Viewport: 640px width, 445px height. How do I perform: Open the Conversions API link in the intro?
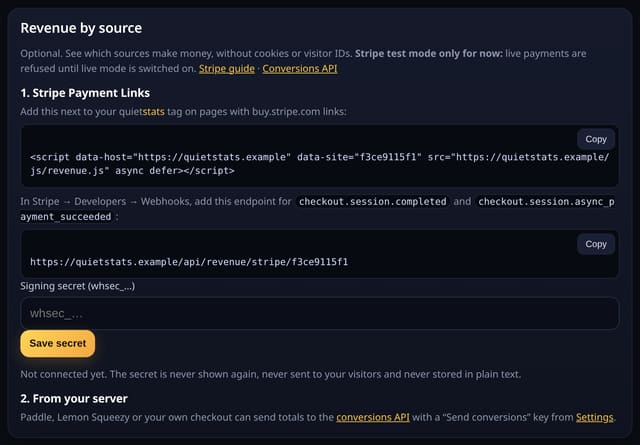(x=300, y=69)
